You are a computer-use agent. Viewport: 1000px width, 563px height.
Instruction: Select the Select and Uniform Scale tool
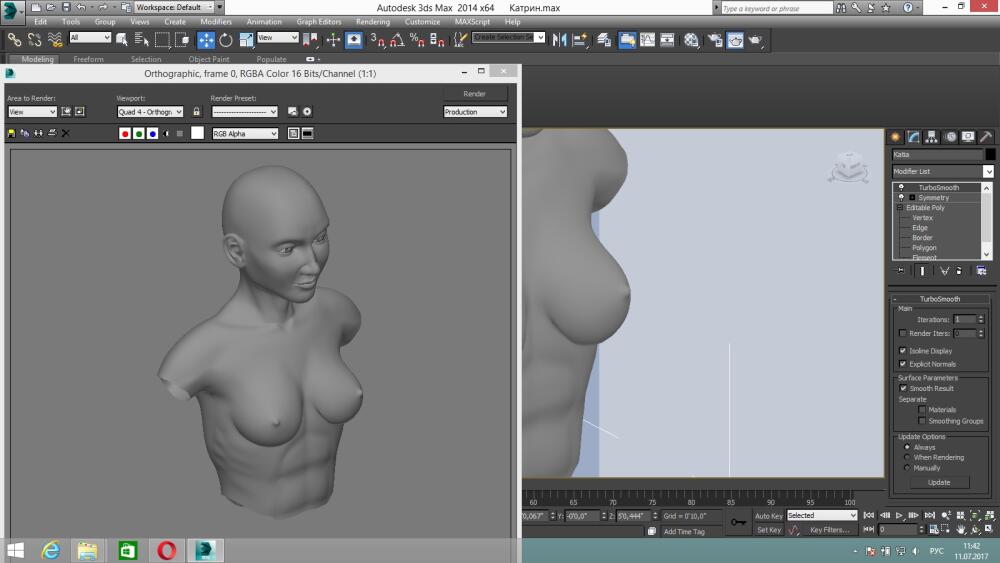246,40
